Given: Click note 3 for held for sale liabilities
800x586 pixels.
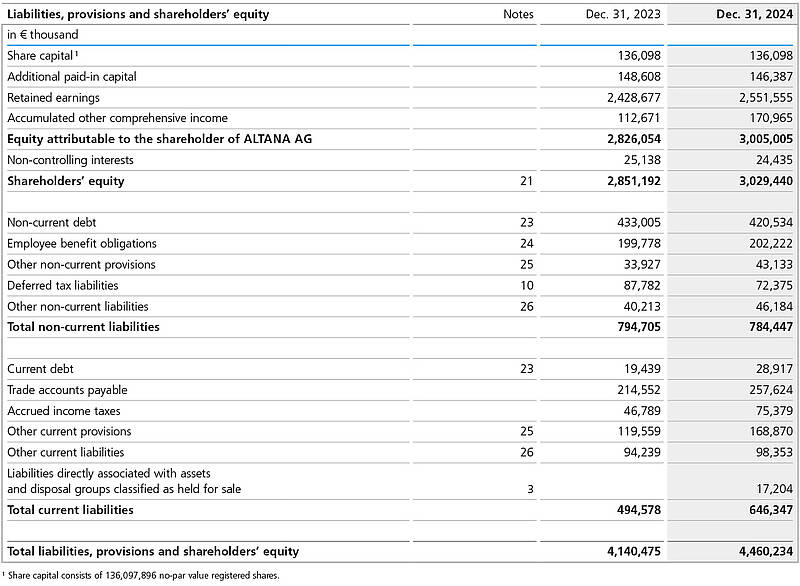Looking at the screenshot, I should tap(529, 489).
